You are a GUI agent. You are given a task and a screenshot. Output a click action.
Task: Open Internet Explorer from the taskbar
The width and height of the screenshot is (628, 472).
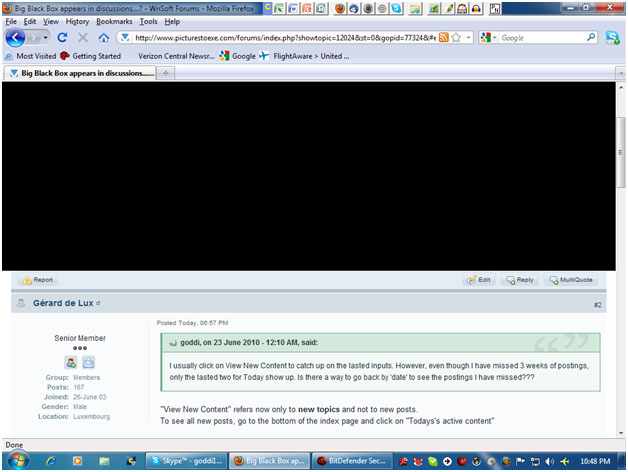(x=51, y=461)
